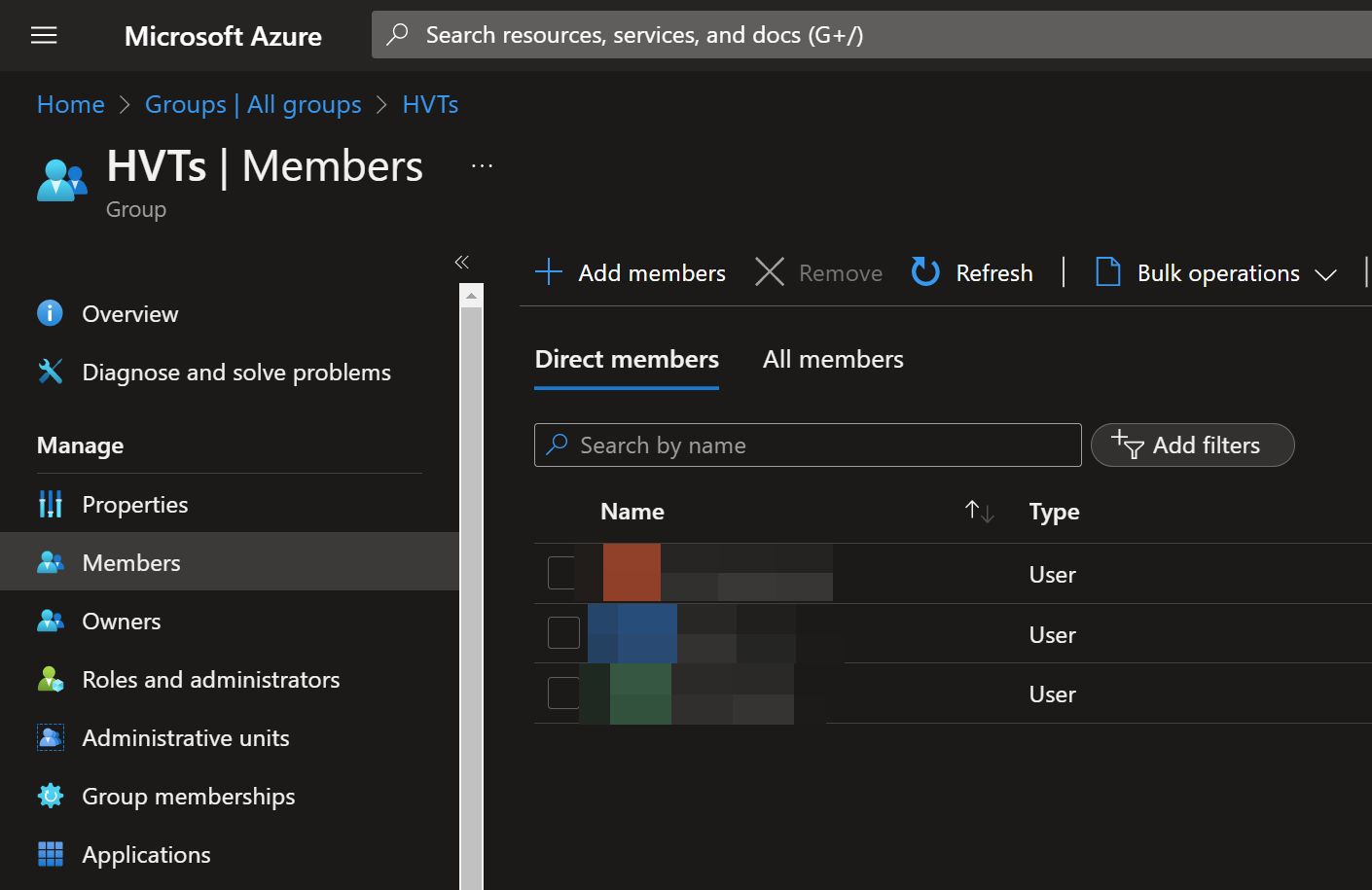
Task: Click the Owners people icon
Action: click(50, 621)
